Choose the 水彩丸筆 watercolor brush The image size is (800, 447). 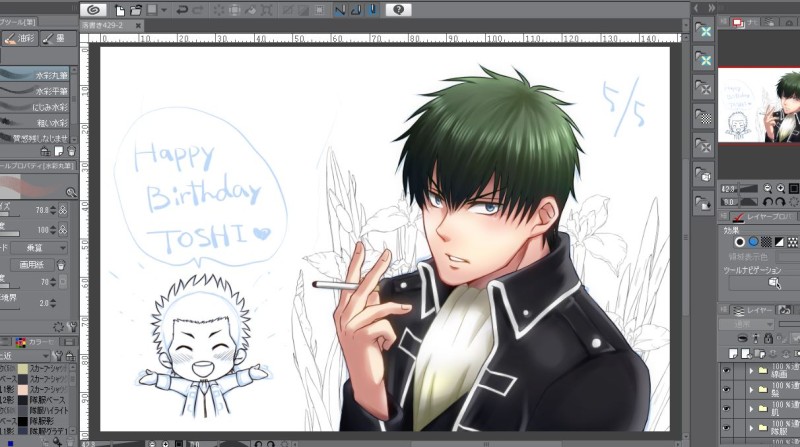(35, 75)
